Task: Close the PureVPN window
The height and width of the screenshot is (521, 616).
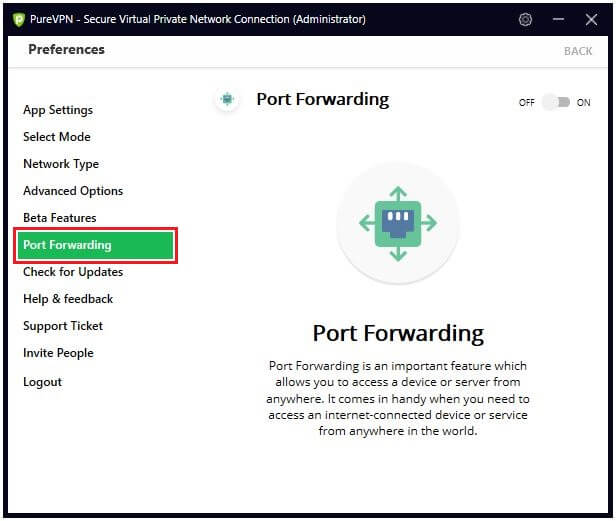Action: [591, 19]
